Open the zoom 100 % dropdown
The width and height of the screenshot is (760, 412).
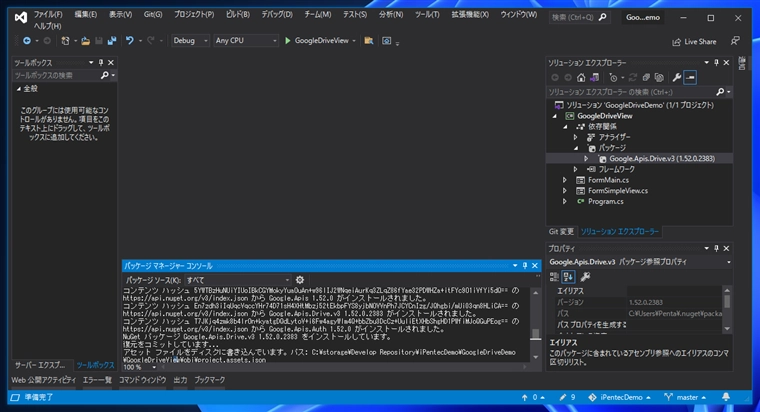click(154, 367)
